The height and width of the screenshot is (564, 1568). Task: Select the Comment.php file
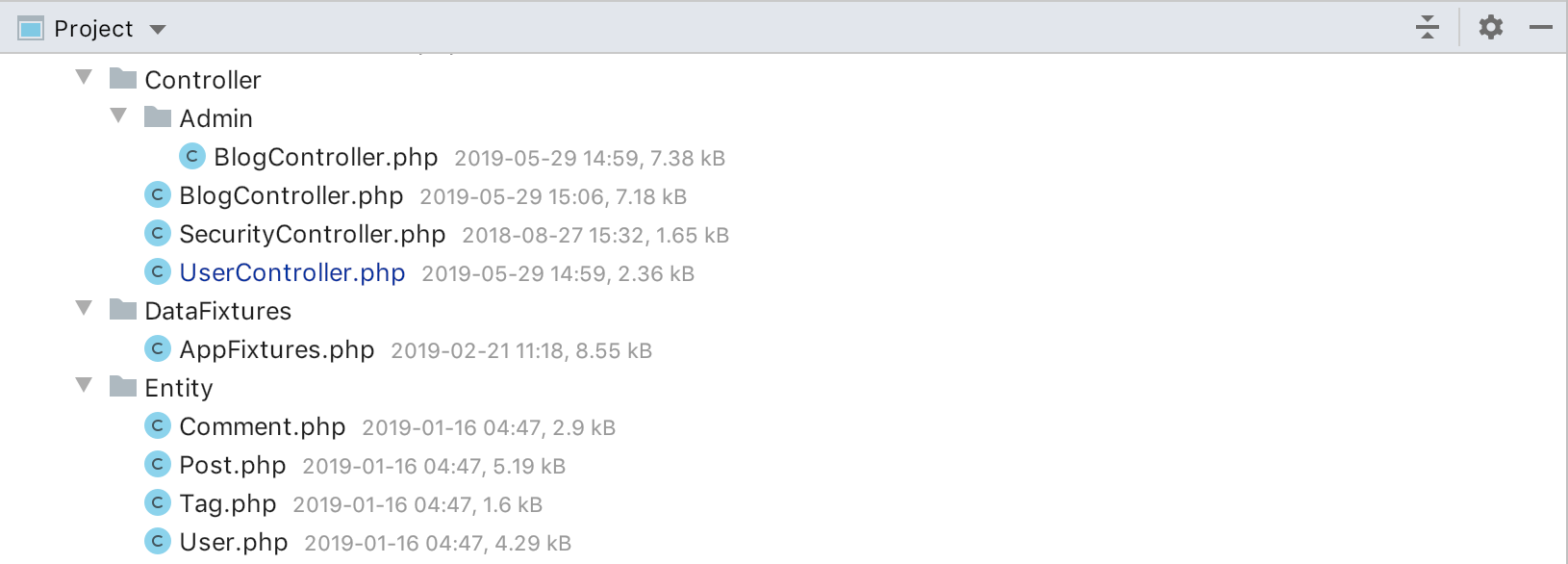(x=263, y=426)
